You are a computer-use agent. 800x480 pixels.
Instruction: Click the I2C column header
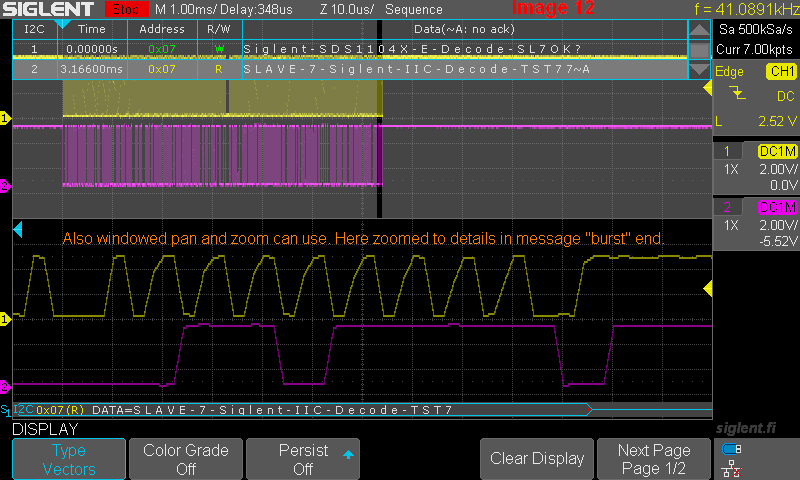pyautogui.click(x=35, y=30)
